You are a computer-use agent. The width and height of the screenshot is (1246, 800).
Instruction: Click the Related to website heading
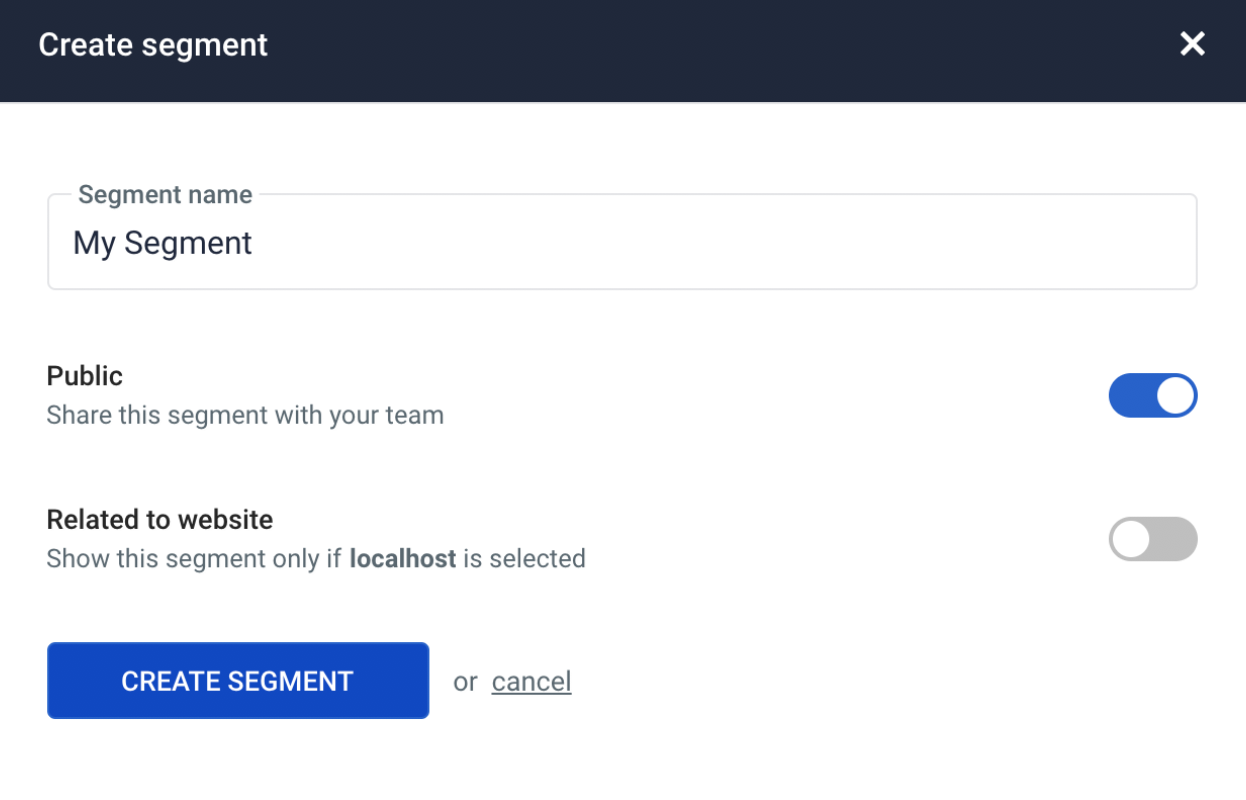[158, 519]
